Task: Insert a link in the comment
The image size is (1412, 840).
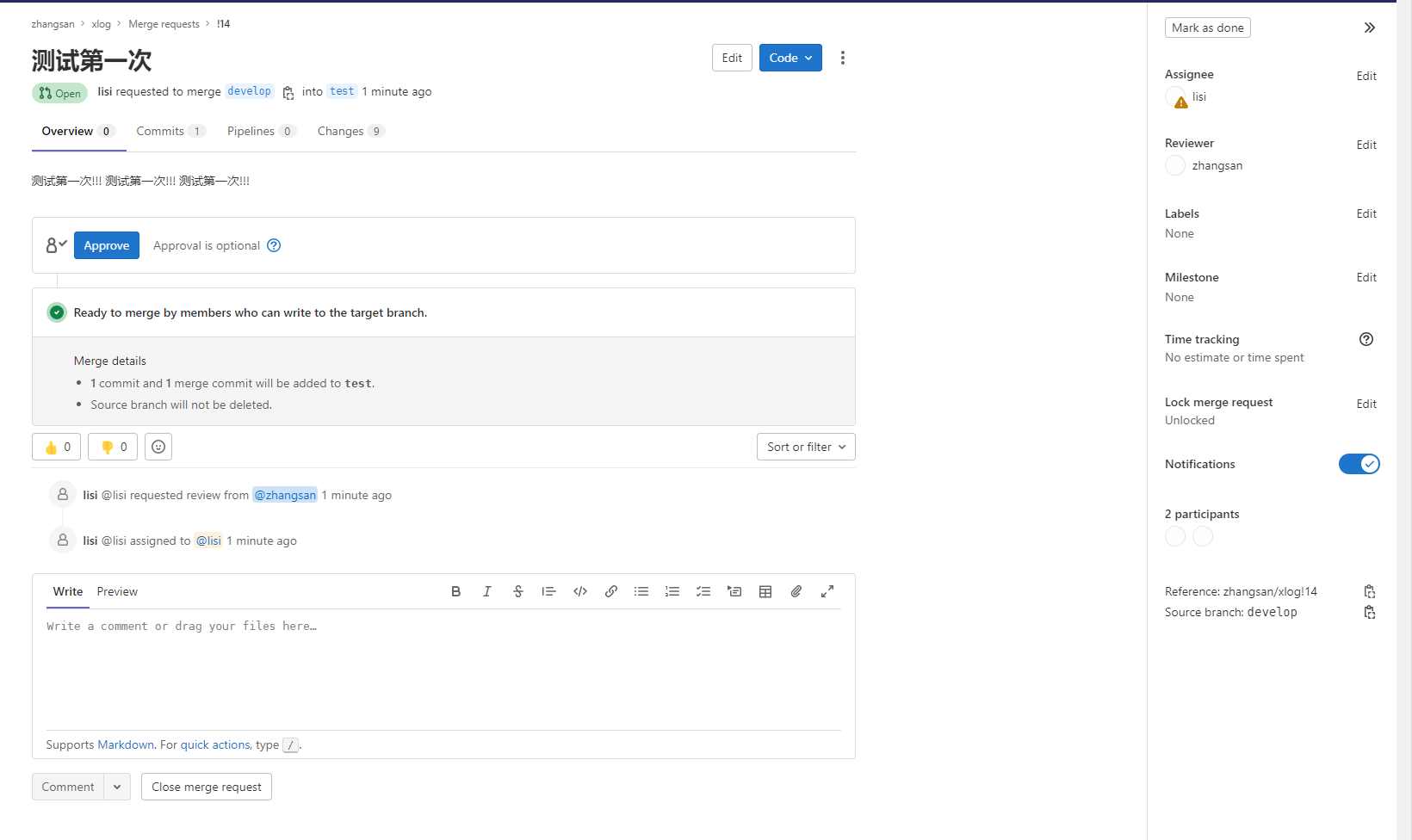Action: 610,591
